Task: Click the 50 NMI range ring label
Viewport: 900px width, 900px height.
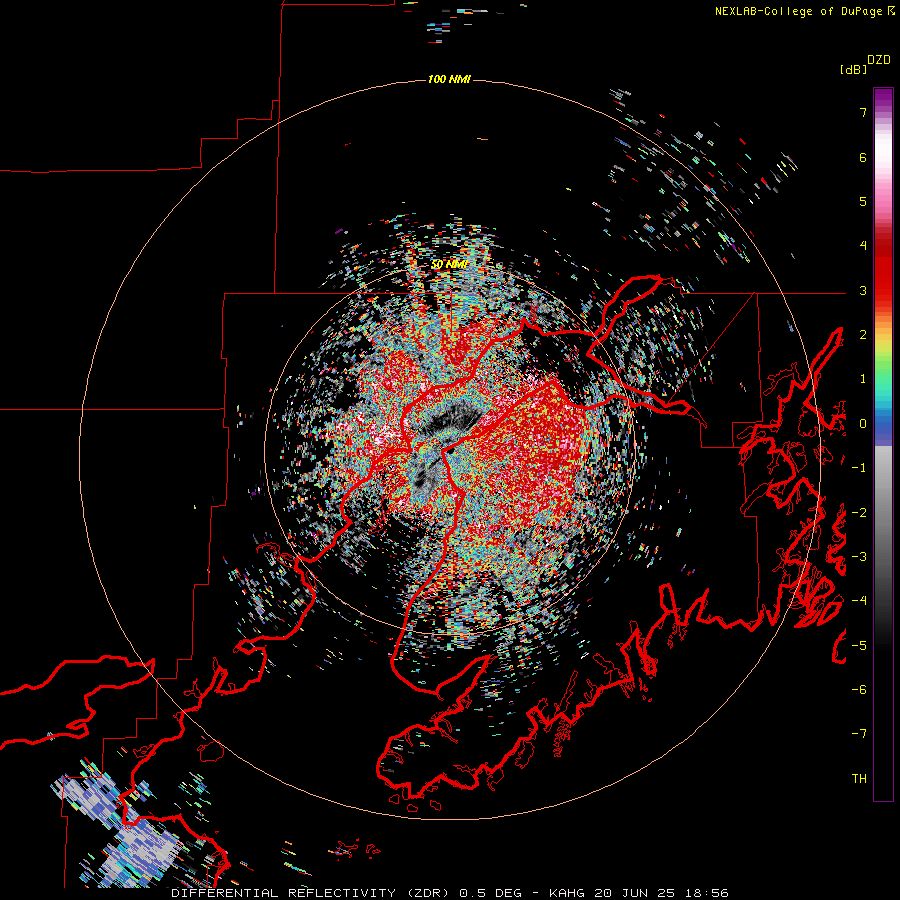Action: pos(449,265)
